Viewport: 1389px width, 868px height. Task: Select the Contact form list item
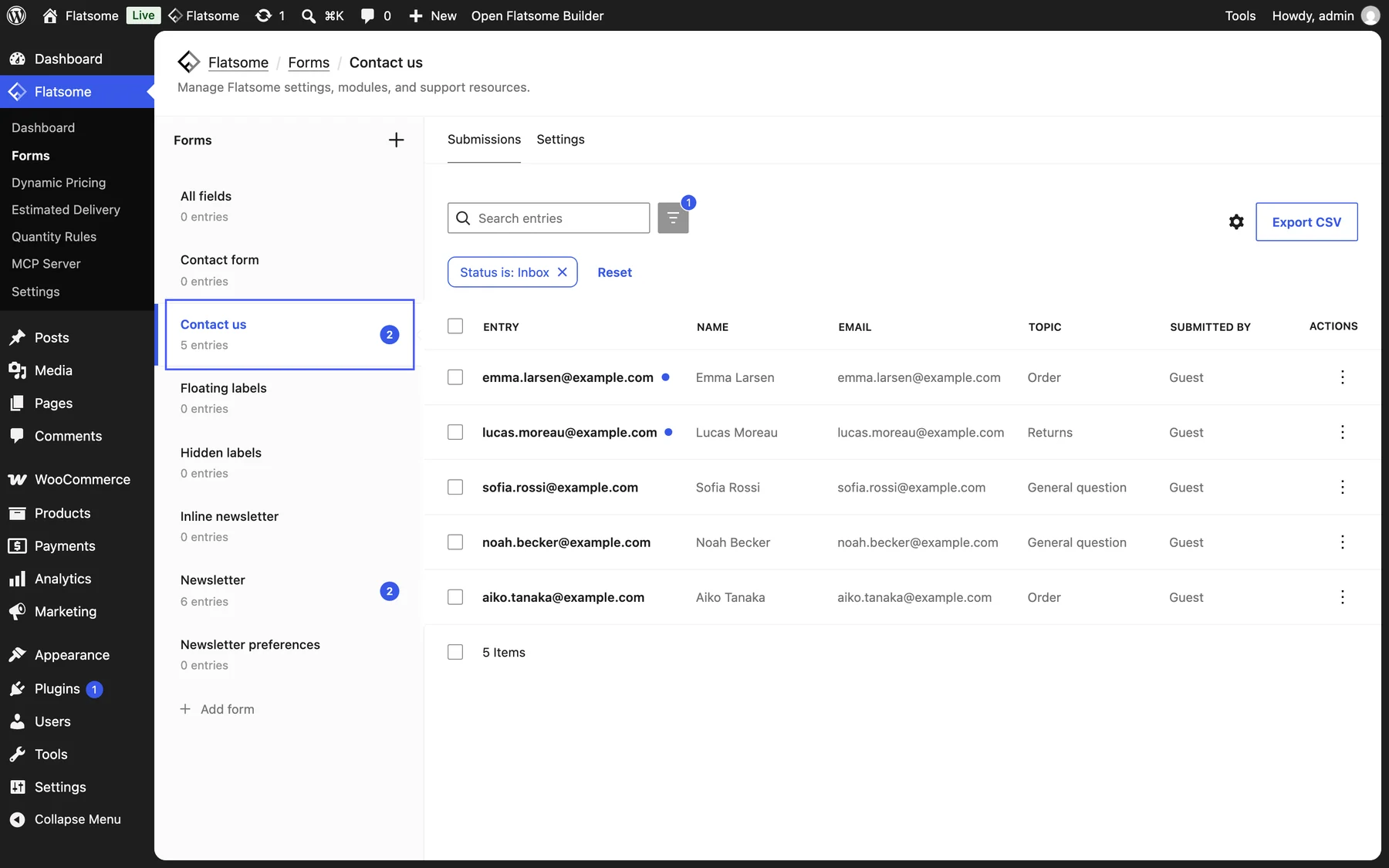(290, 270)
